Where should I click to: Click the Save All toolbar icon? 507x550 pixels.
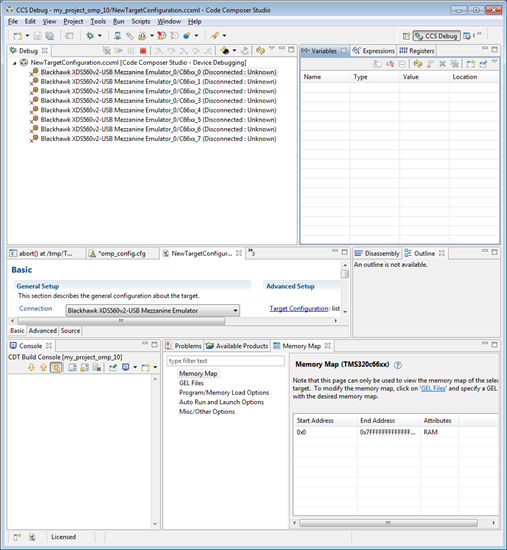point(50,36)
